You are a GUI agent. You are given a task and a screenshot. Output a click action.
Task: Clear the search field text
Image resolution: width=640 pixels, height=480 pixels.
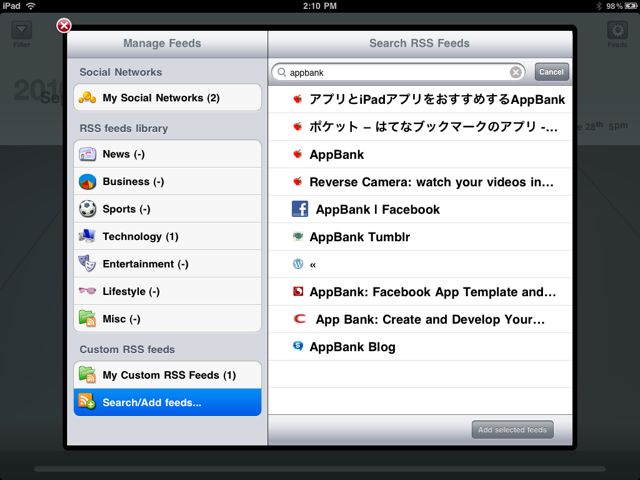(516, 72)
